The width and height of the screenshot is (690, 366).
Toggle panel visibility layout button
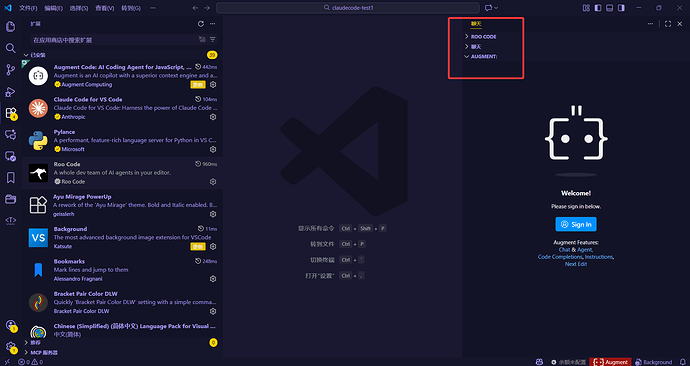[x=609, y=8]
